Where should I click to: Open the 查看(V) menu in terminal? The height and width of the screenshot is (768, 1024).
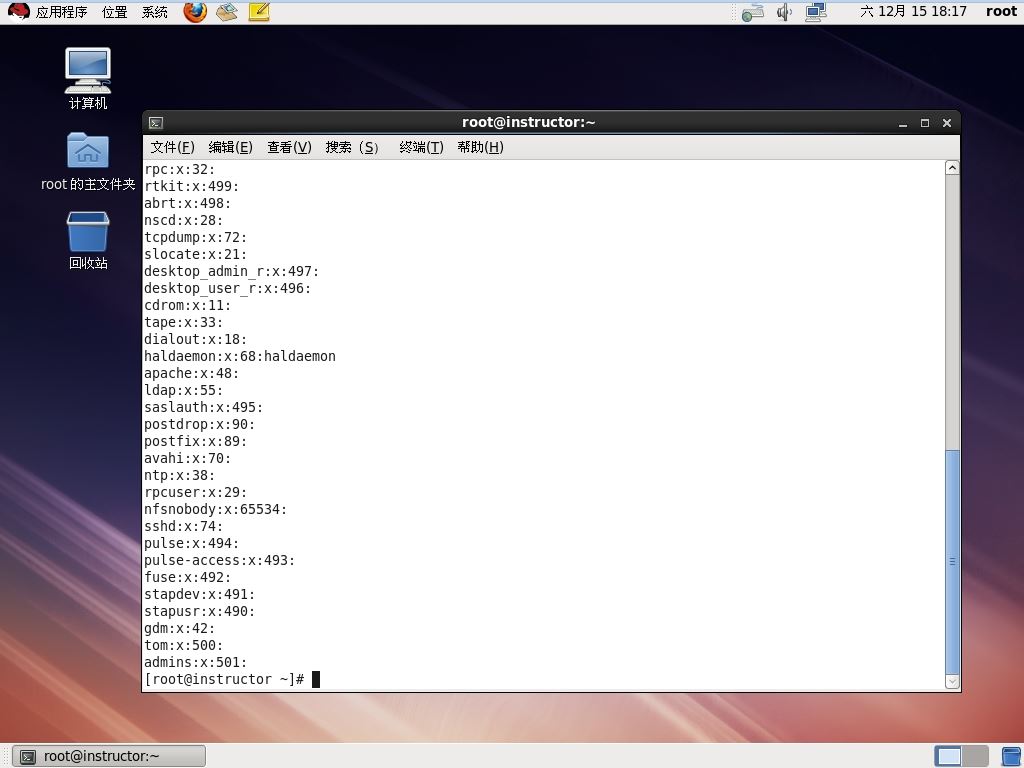(x=289, y=148)
